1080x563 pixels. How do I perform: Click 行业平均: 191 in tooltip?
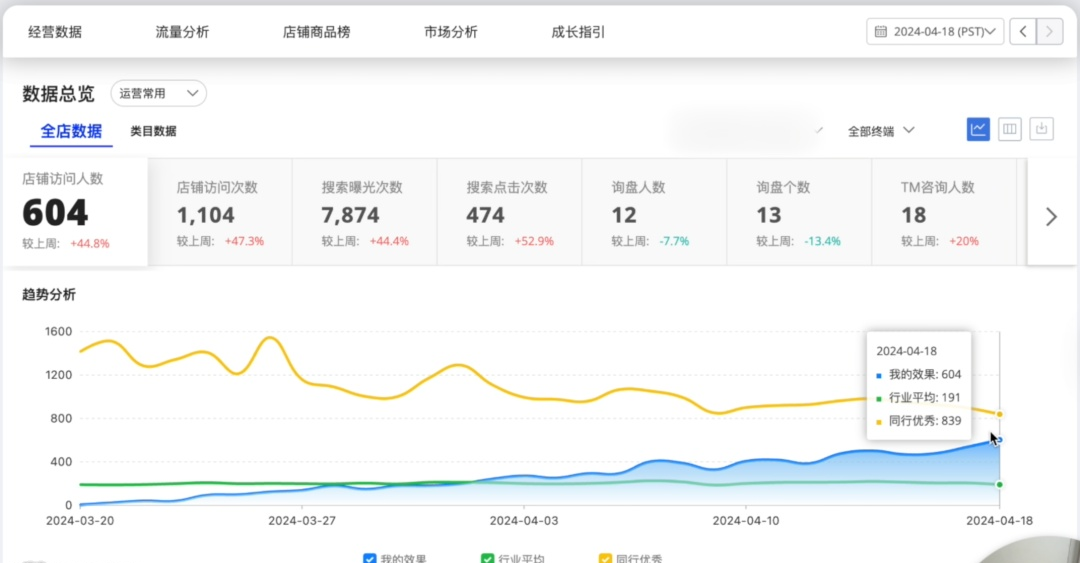[918, 398]
